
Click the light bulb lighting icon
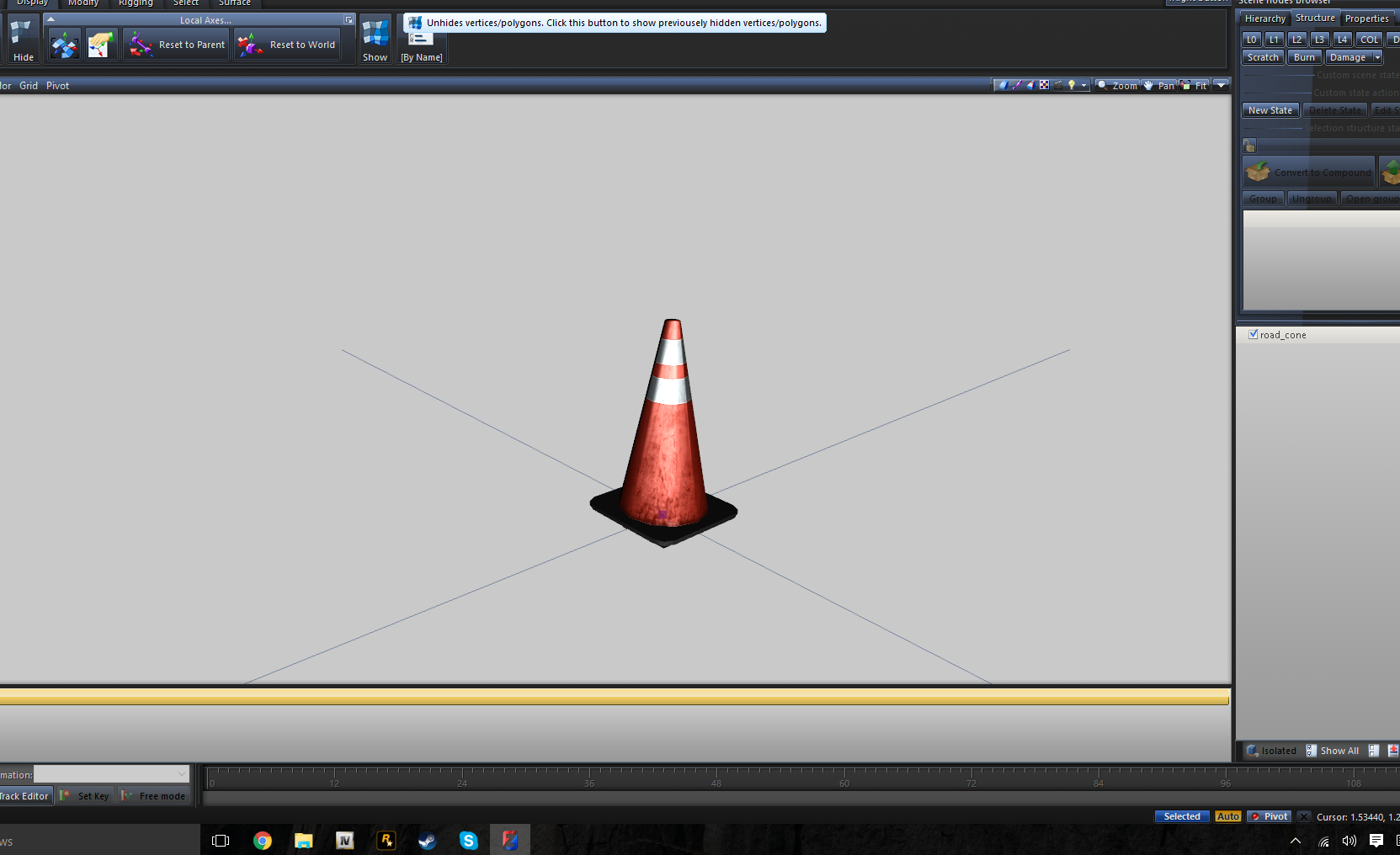point(1072,86)
